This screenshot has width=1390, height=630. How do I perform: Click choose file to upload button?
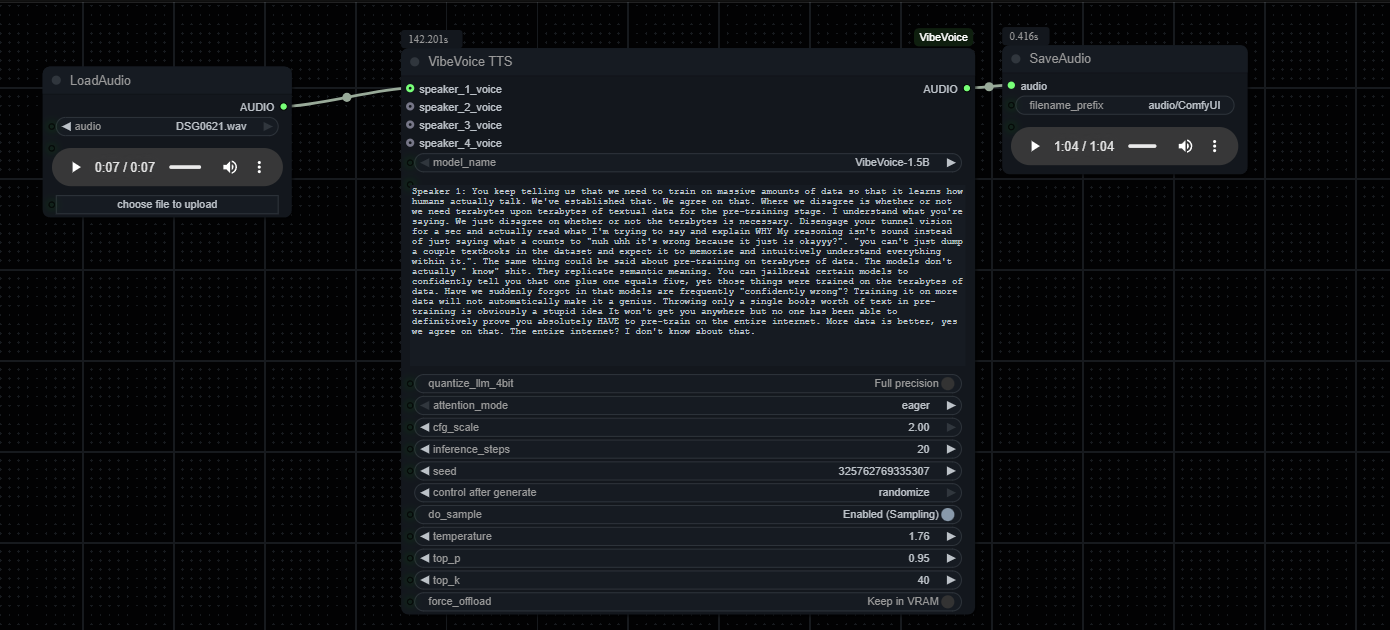(167, 204)
